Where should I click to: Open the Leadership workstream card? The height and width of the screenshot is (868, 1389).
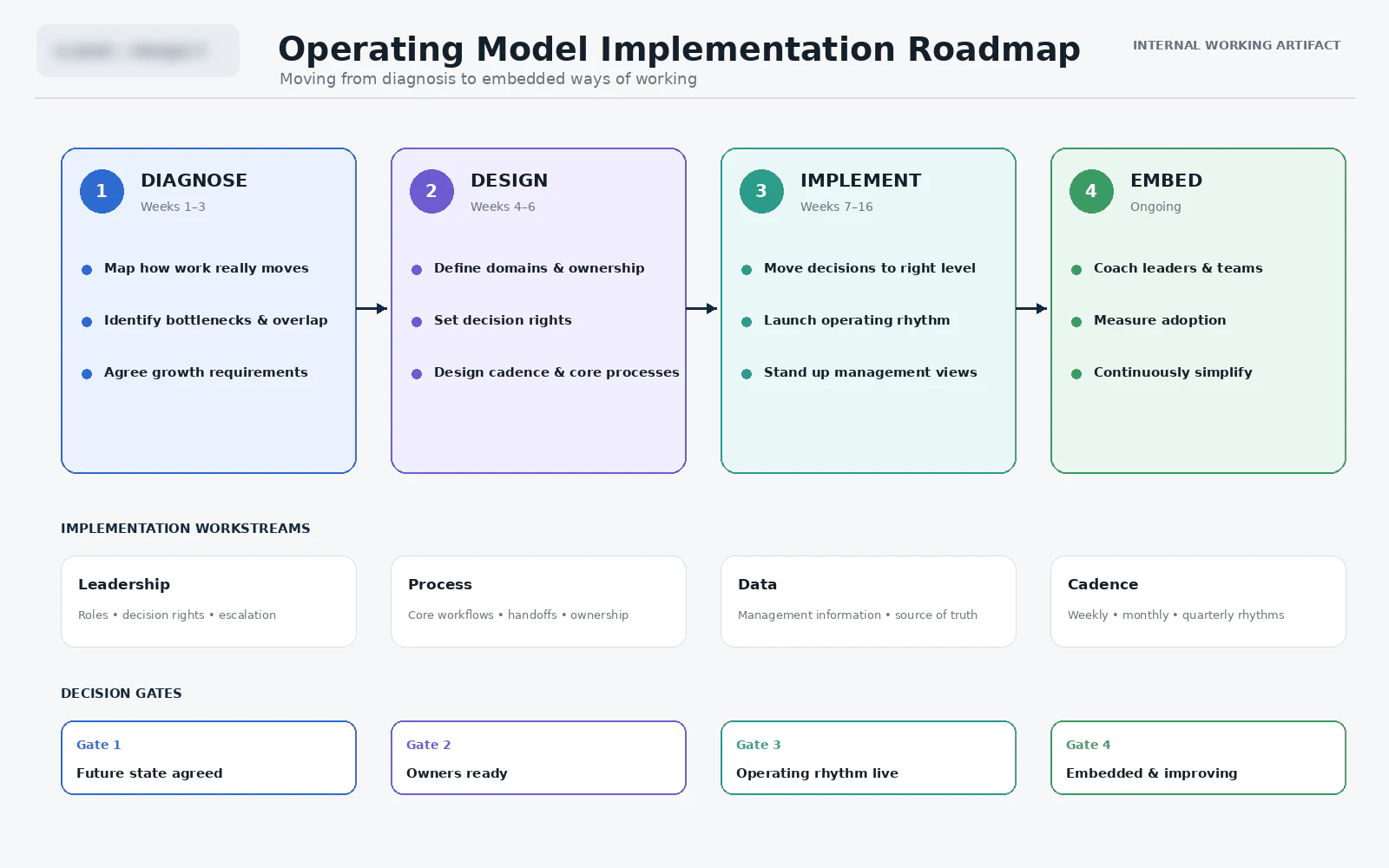coord(208,602)
